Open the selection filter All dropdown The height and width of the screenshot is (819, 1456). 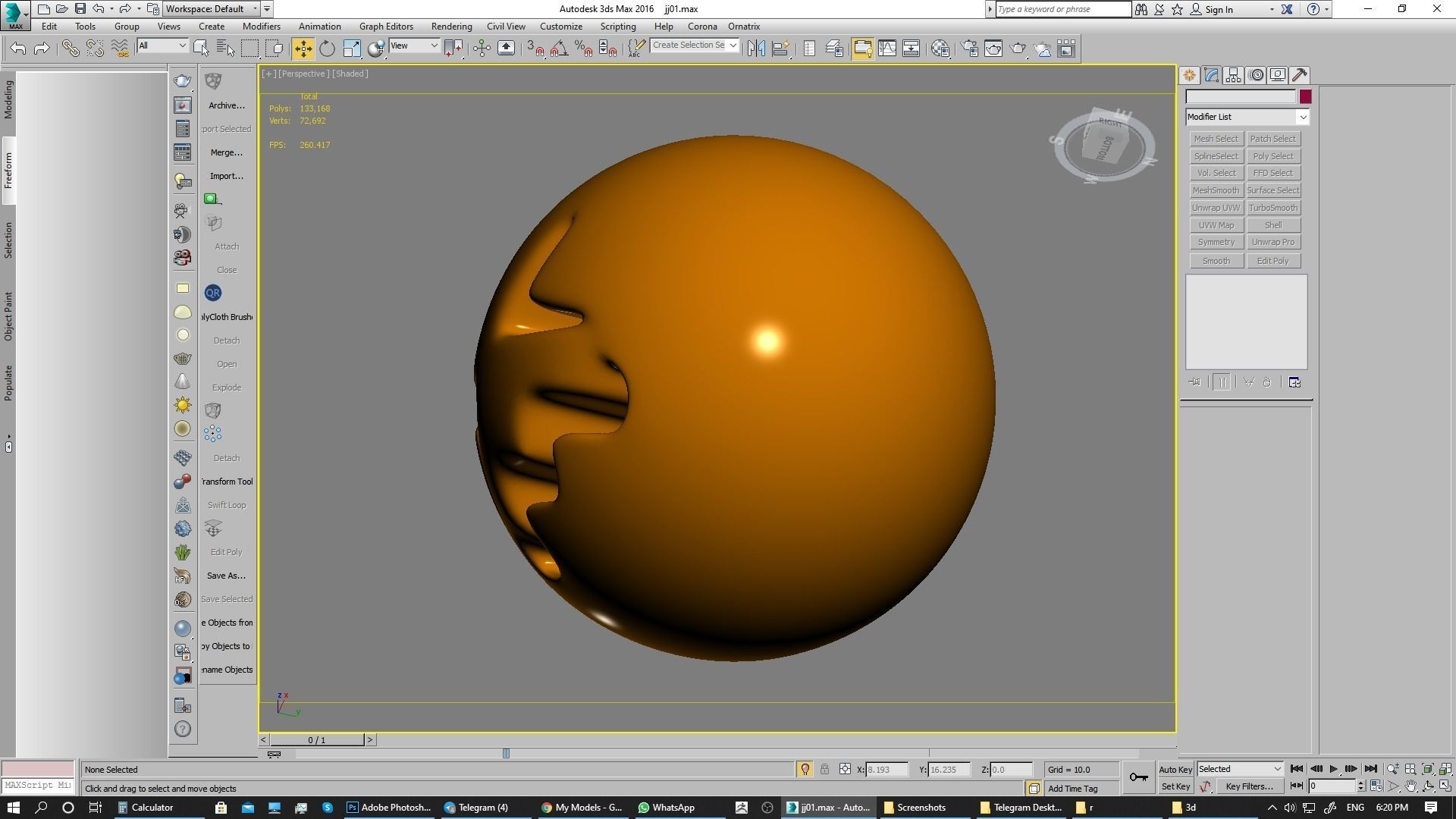point(162,45)
